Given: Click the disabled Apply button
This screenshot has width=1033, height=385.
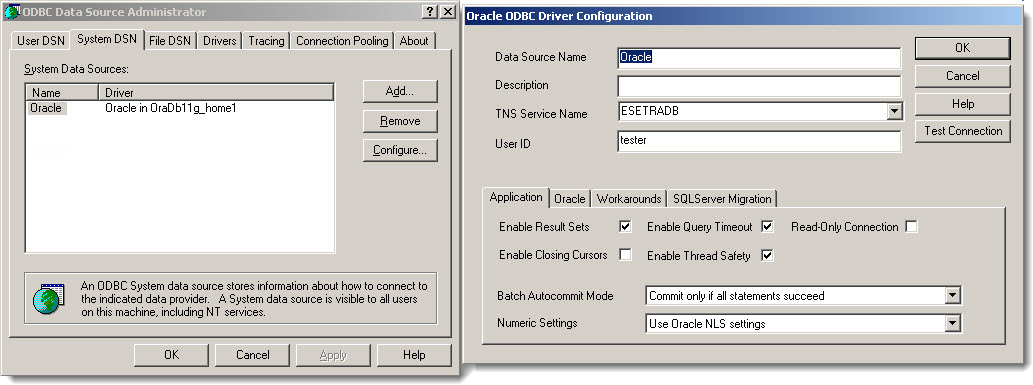Looking at the screenshot, I should (333, 355).
